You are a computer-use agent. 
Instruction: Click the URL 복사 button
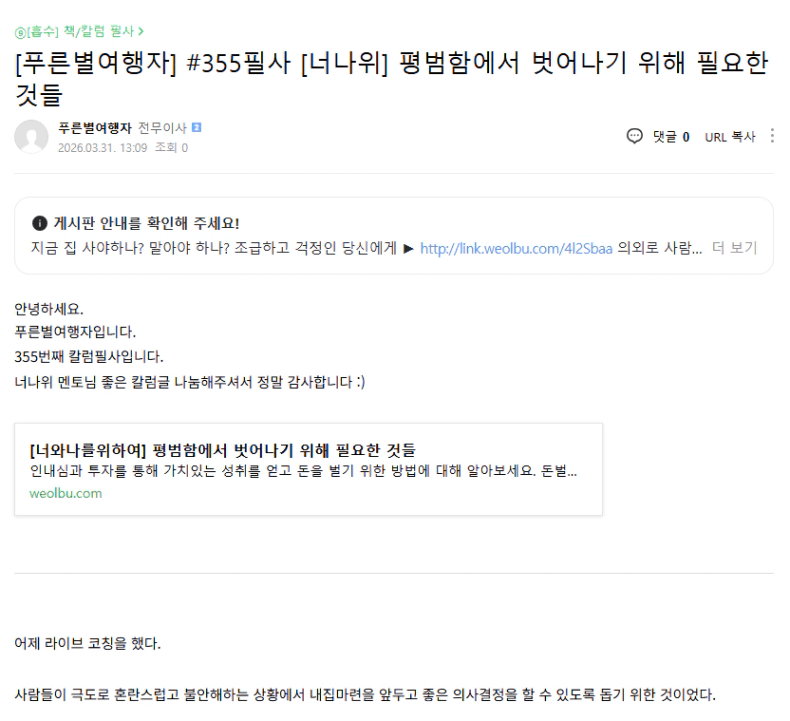click(x=729, y=137)
